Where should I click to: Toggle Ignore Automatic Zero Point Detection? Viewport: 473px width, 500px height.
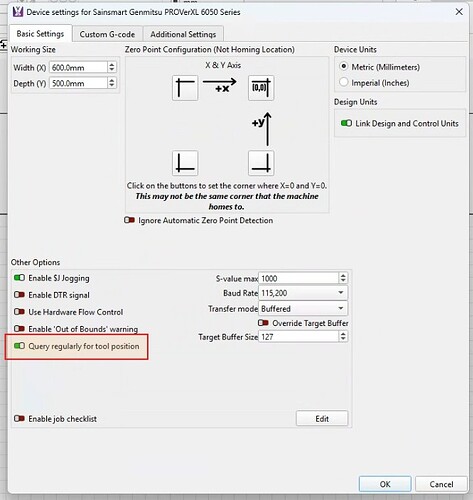[x=129, y=220]
